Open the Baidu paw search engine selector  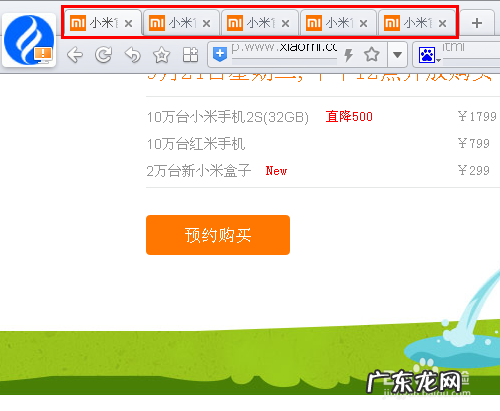428,55
